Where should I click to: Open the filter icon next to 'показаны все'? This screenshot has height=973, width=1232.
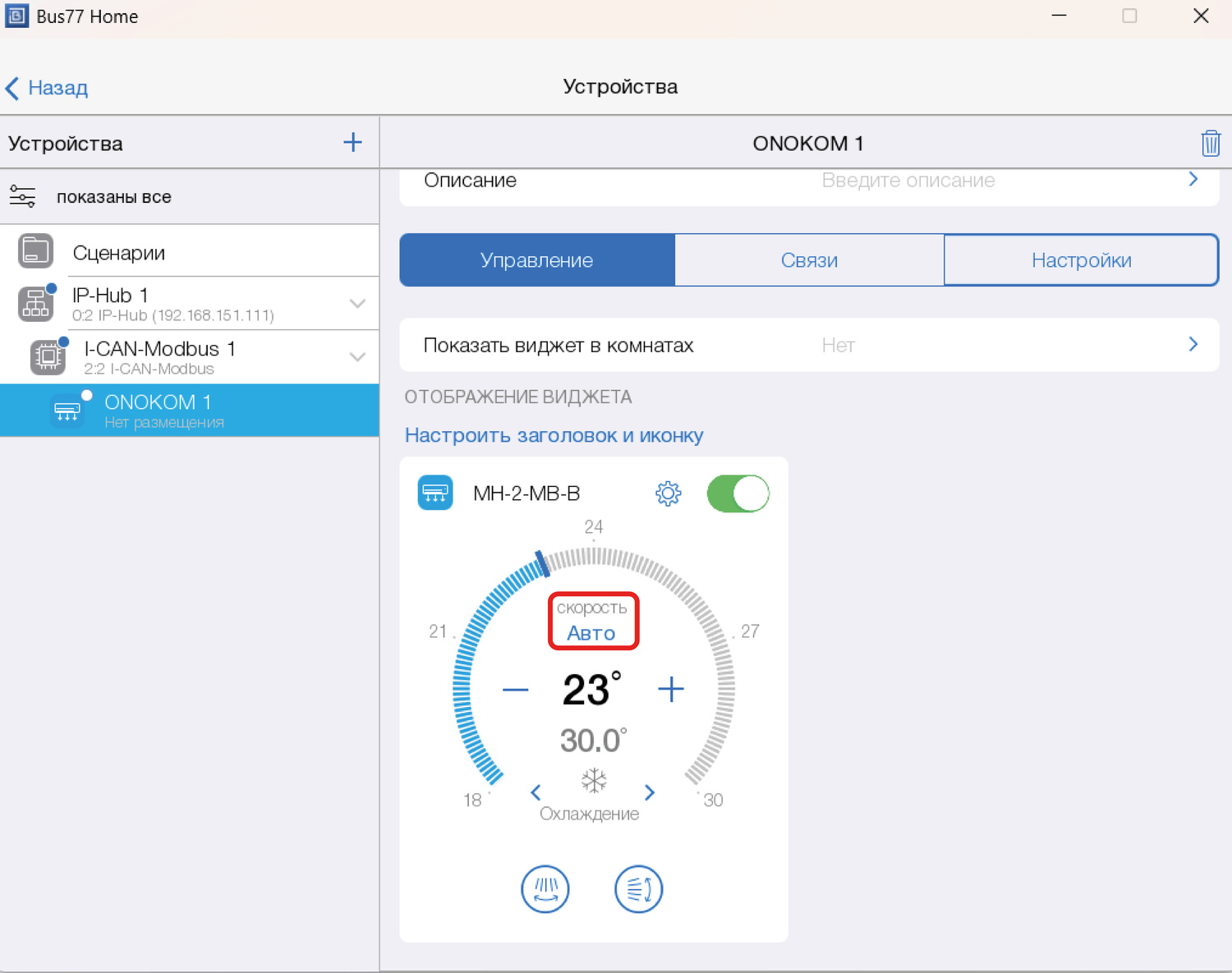[x=22, y=197]
